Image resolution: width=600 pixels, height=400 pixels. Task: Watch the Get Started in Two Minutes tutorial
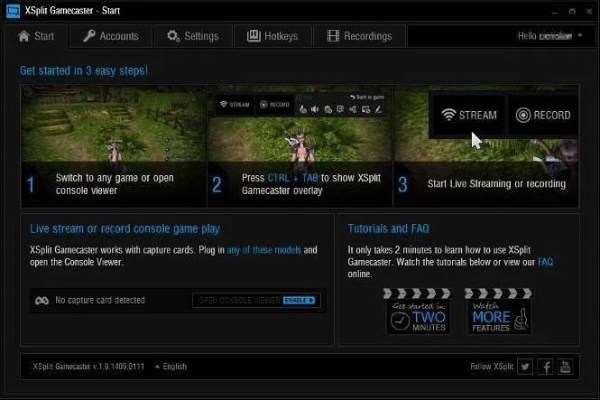[x=418, y=312]
